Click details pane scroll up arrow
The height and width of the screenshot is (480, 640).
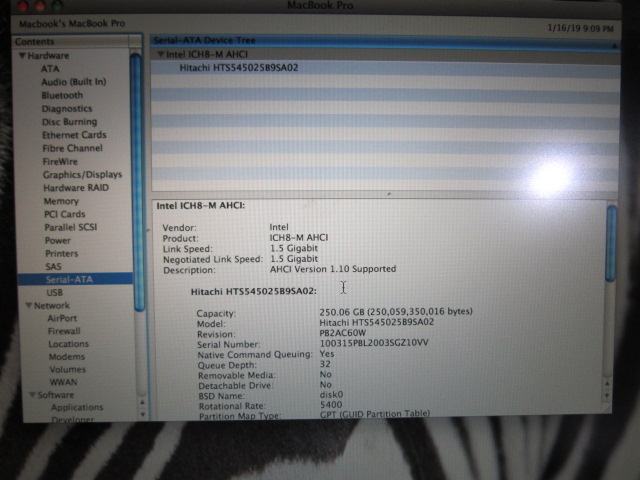(x=607, y=384)
